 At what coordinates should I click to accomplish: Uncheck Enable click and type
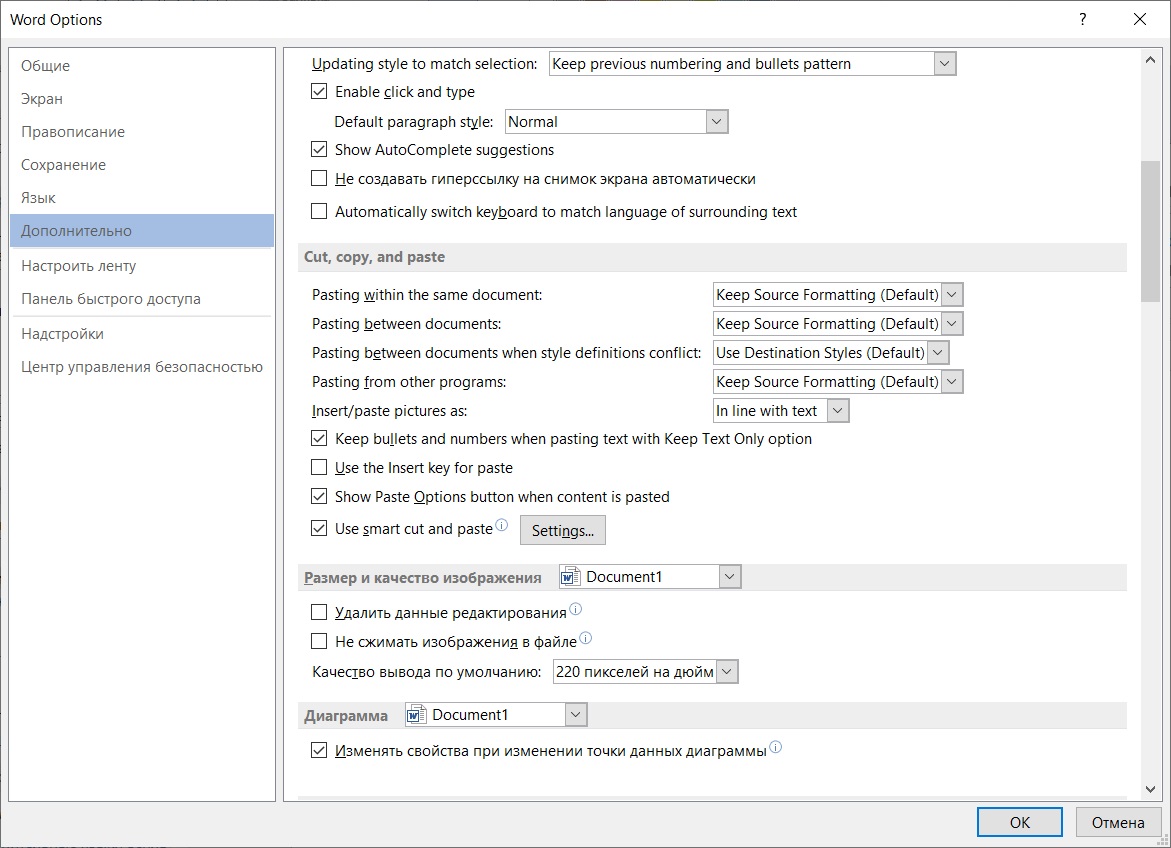coord(319,91)
